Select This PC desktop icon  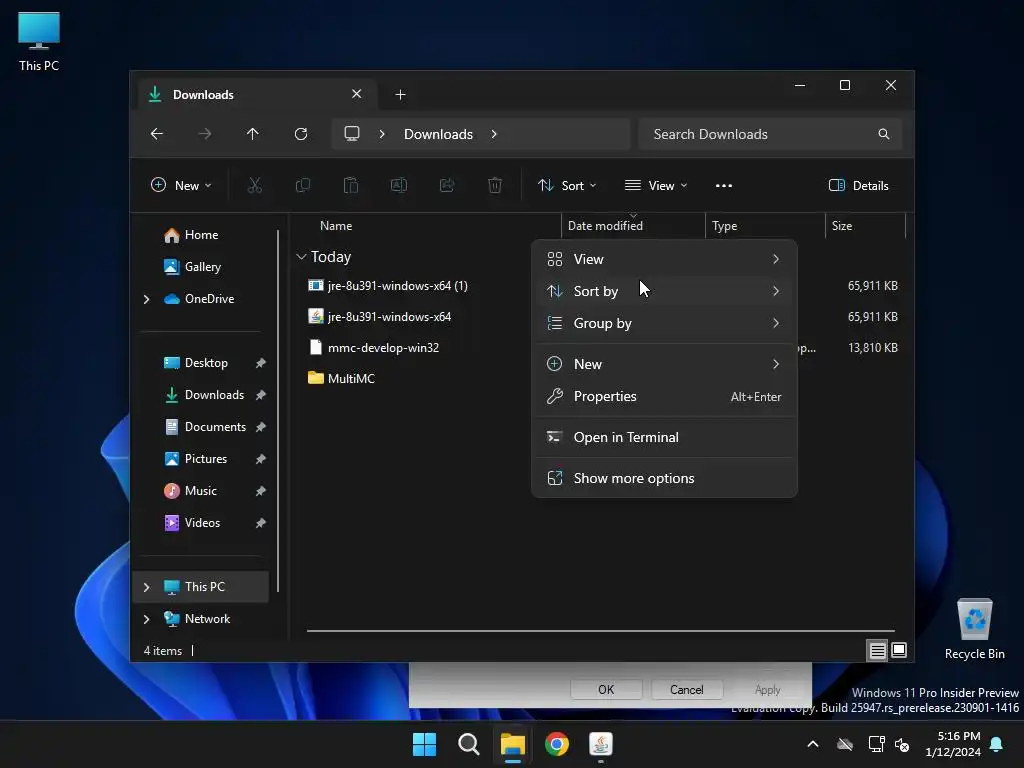[39, 41]
